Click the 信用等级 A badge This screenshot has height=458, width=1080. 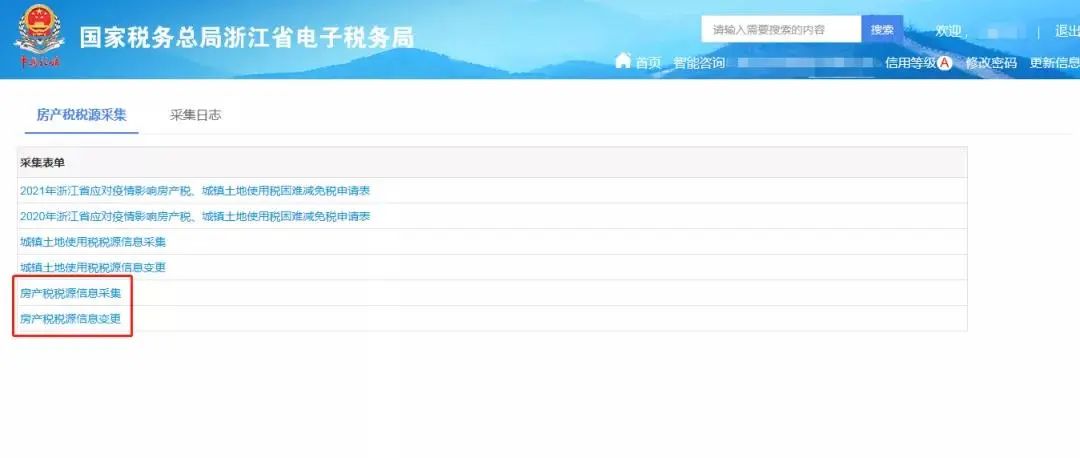pos(944,63)
